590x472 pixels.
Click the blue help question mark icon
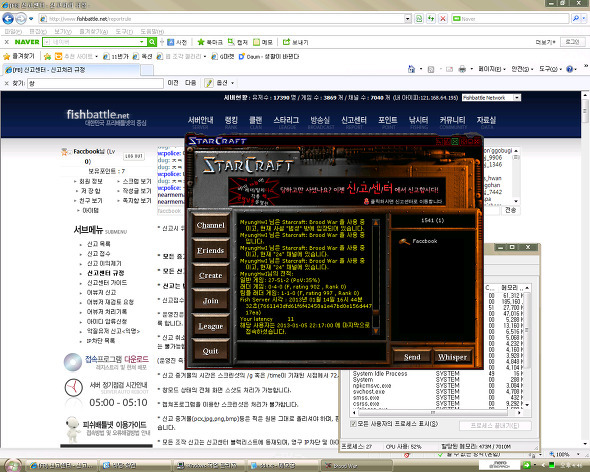[x=569, y=69]
